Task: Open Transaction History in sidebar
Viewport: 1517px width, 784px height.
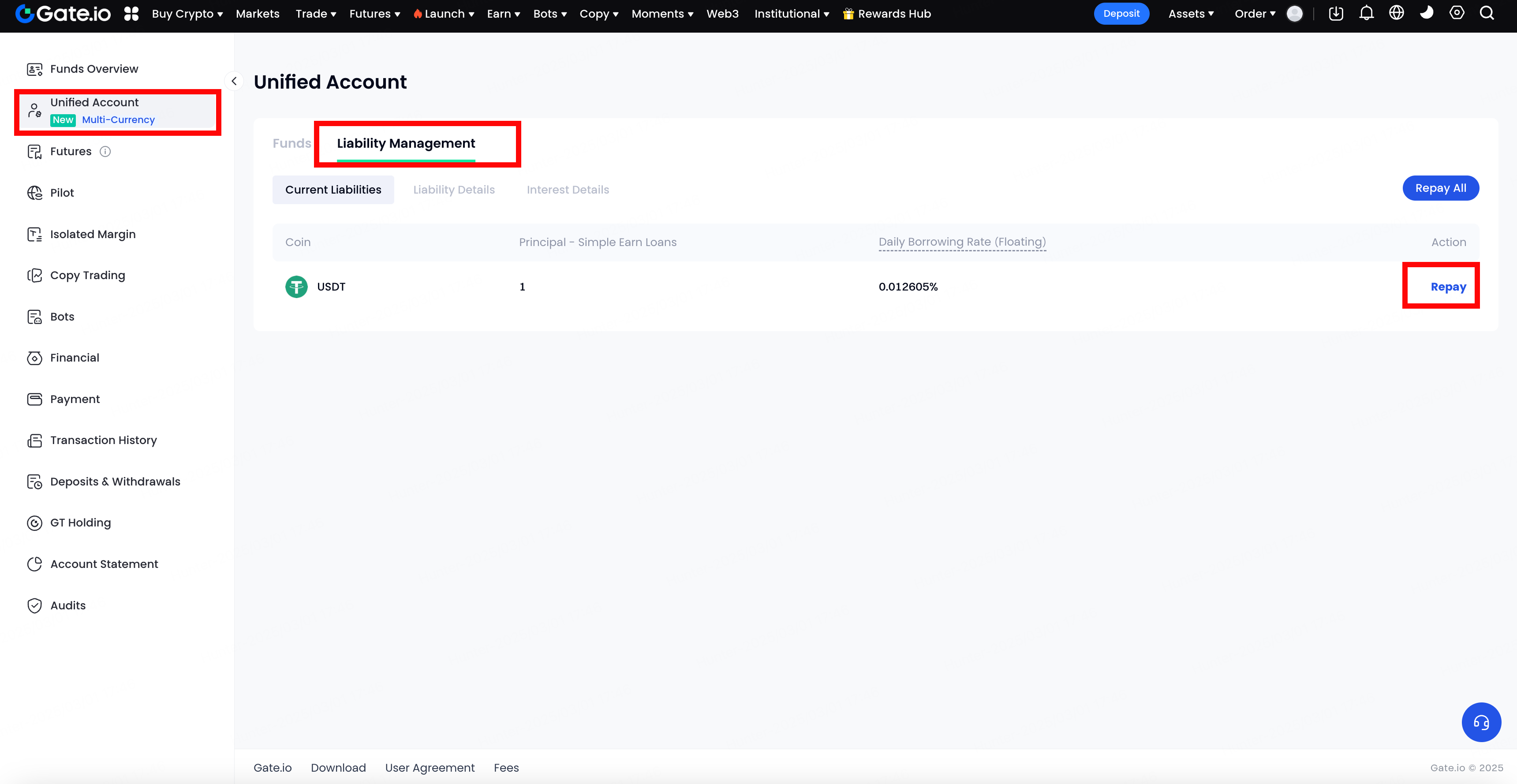Action: 103,440
